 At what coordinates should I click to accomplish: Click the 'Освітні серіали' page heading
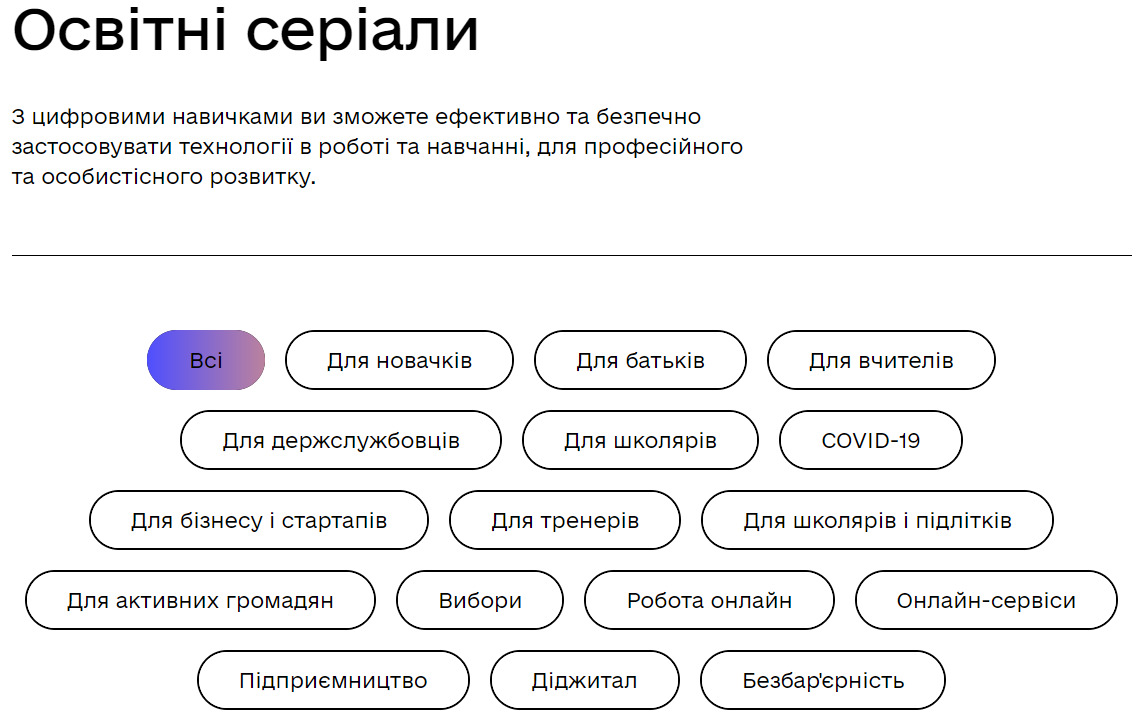pos(245,31)
